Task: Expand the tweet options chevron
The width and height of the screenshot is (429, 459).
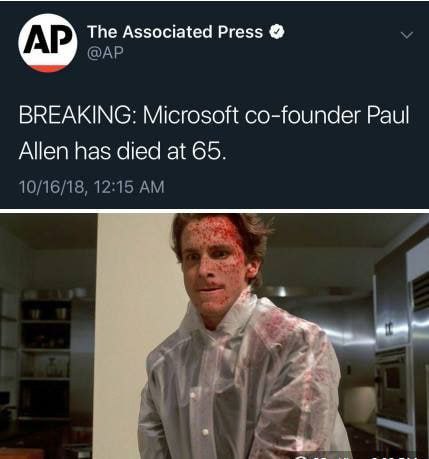Action: click(x=407, y=35)
